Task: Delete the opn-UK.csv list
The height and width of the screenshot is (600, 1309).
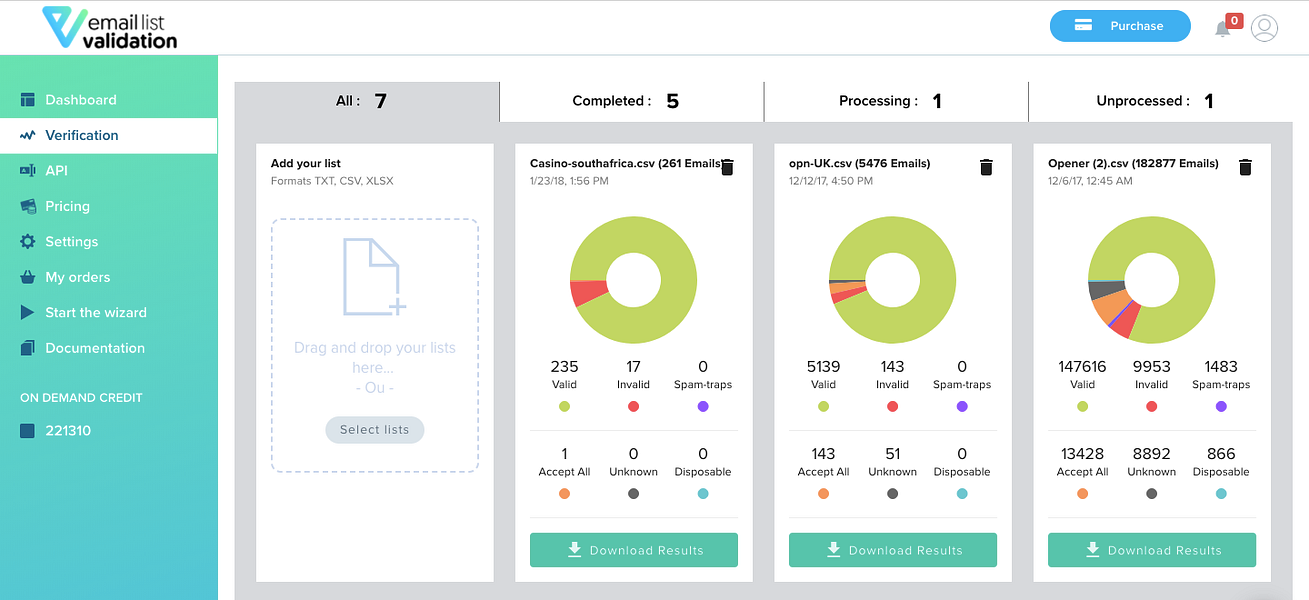Action: point(986,167)
